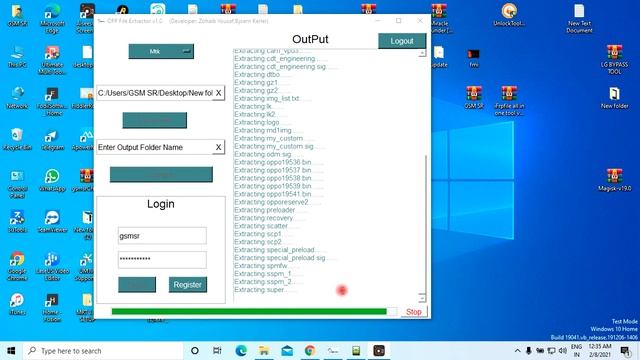Screen dimensions: 640x360
Task: Open the Miracle Thunder archive icon
Action: 439,18
